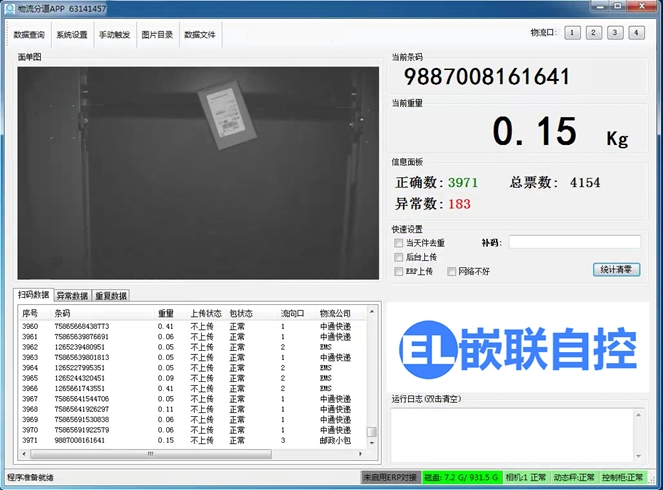This screenshot has width=663, height=490.
Task: Open the 系统设置 menu
Action: coord(72,35)
